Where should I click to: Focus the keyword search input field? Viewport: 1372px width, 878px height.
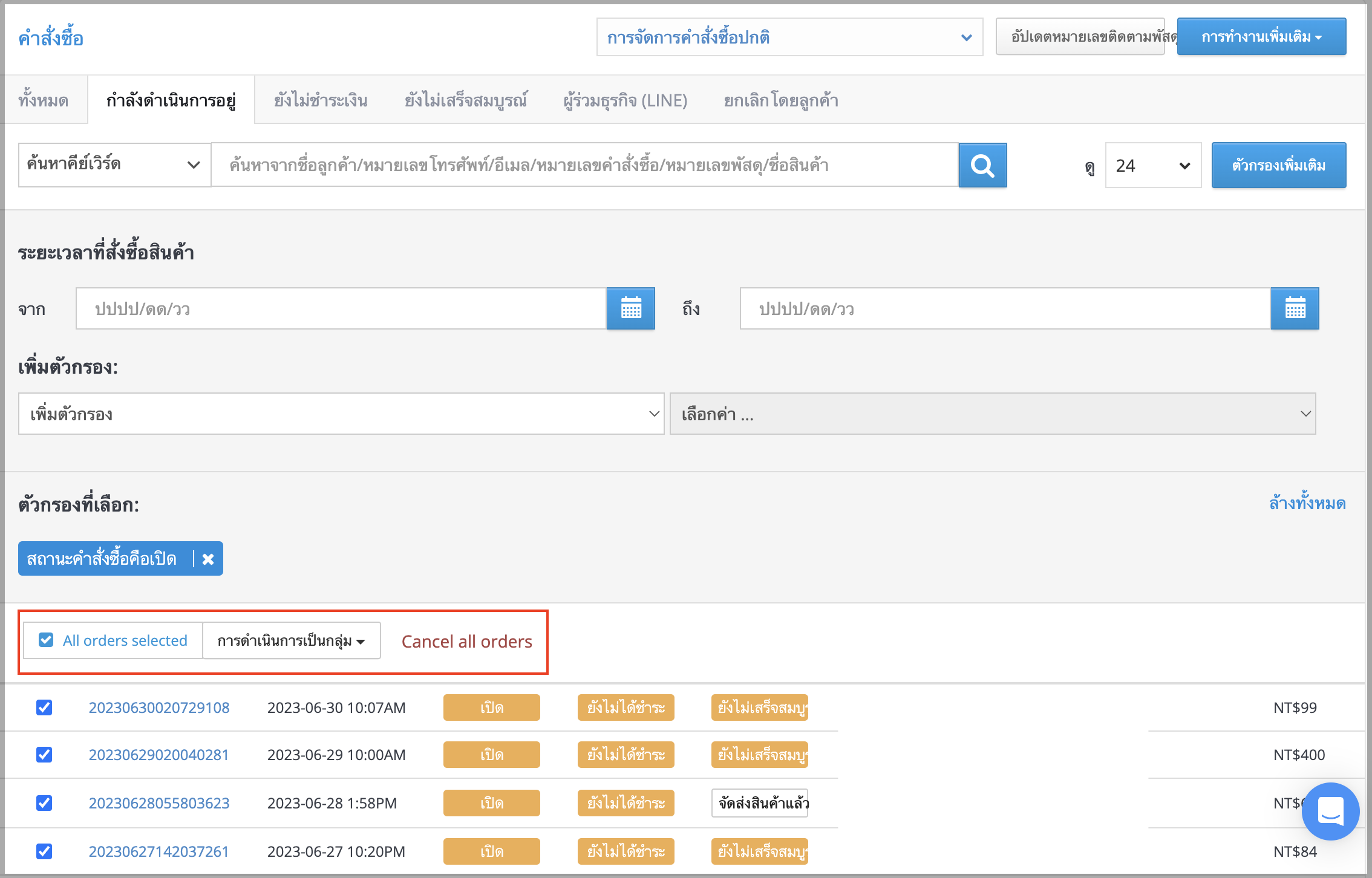tap(584, 164)
